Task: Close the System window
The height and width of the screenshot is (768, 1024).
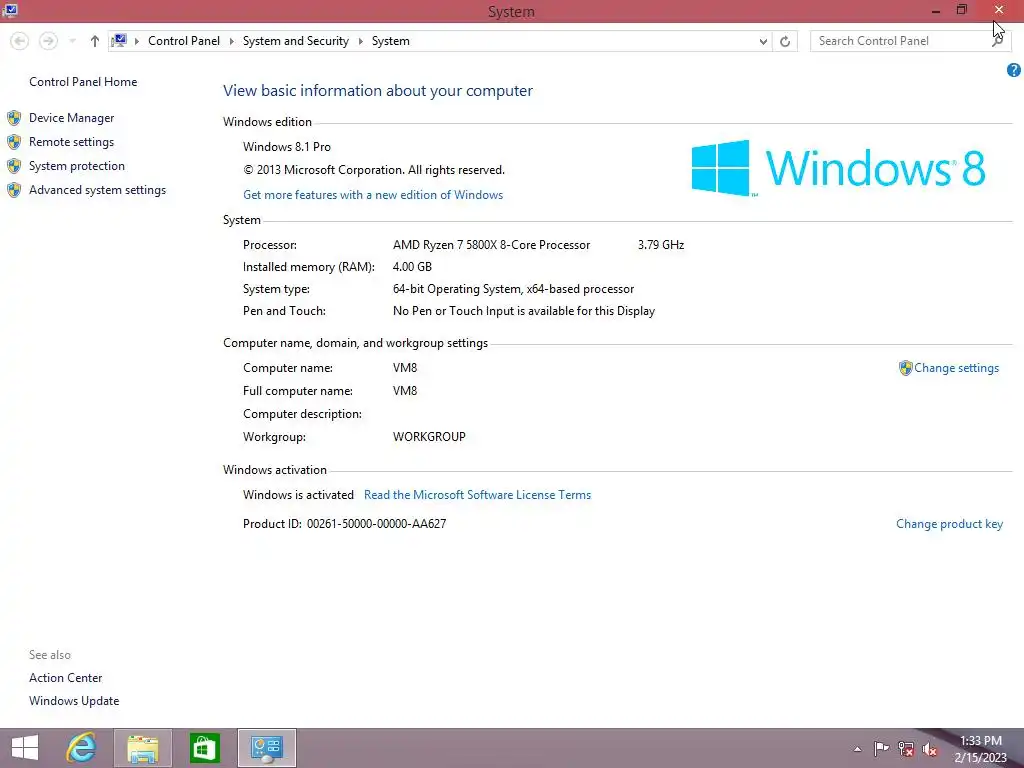Action: coord(999,10)
